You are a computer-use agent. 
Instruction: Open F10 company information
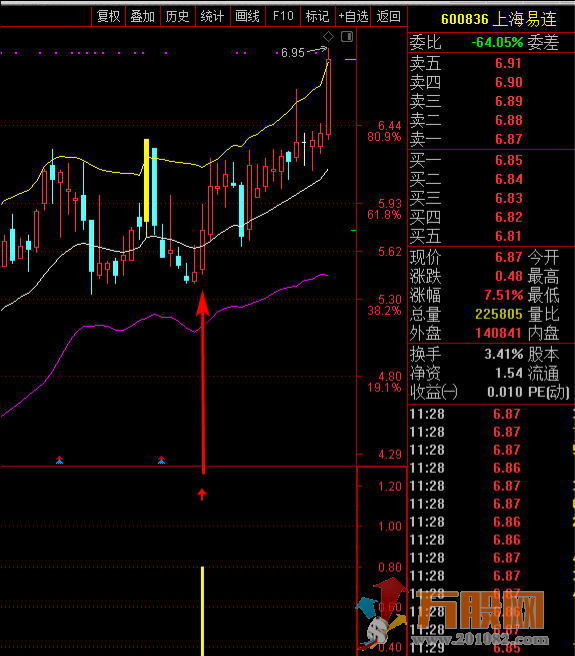pyautogui.click(x=283, y=16)
